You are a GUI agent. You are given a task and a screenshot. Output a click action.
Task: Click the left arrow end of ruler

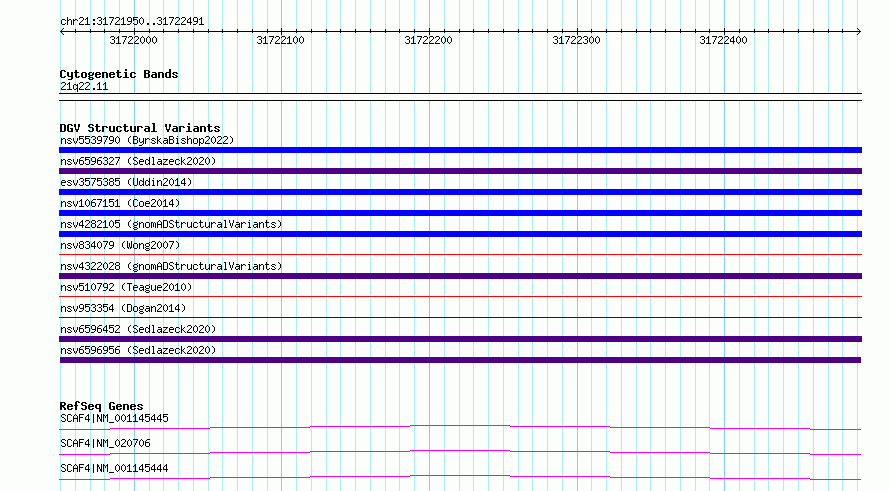[x=62, y=32]
